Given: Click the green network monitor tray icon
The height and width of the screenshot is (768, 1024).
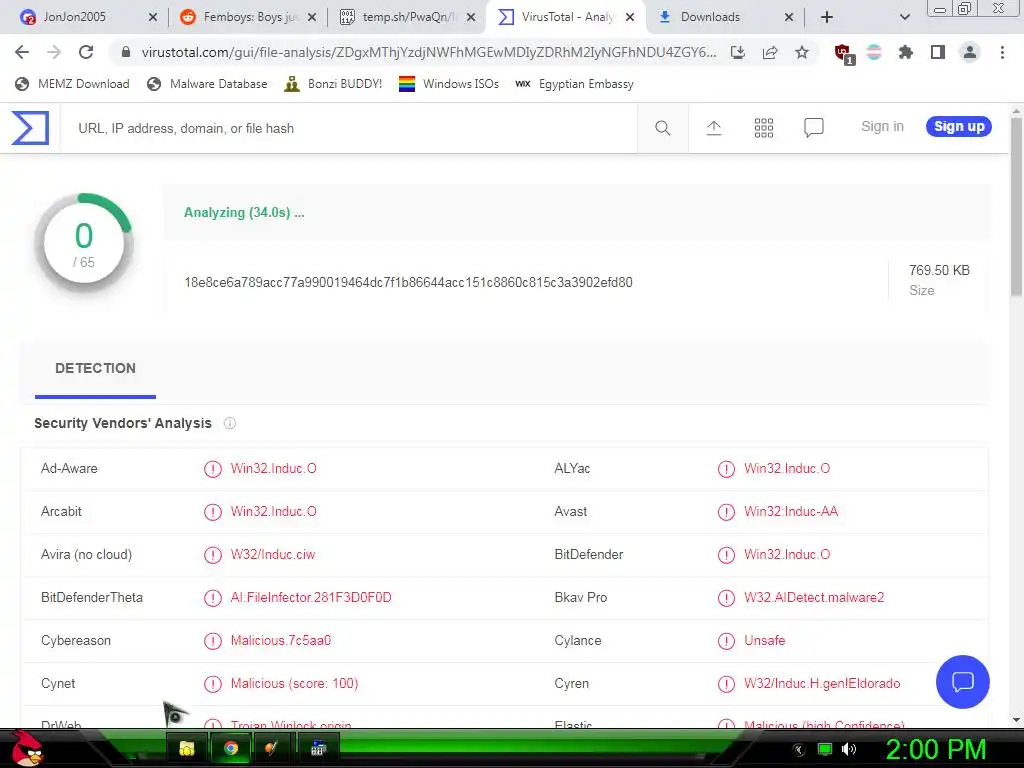Looking at the screenshot, I should pyautogui.click(x=825, y=749).
